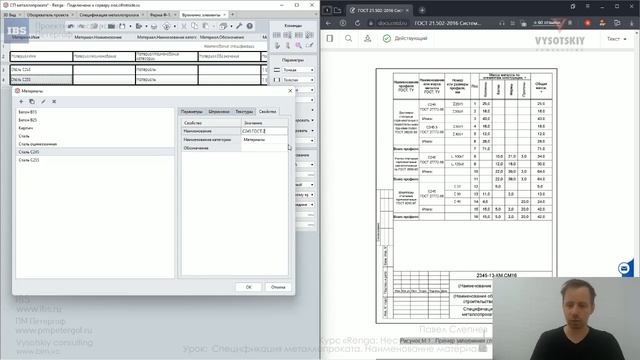Click the Наименование value input field
The height and width of the screenshot is (360, 640).
click(x=264, y=131)
